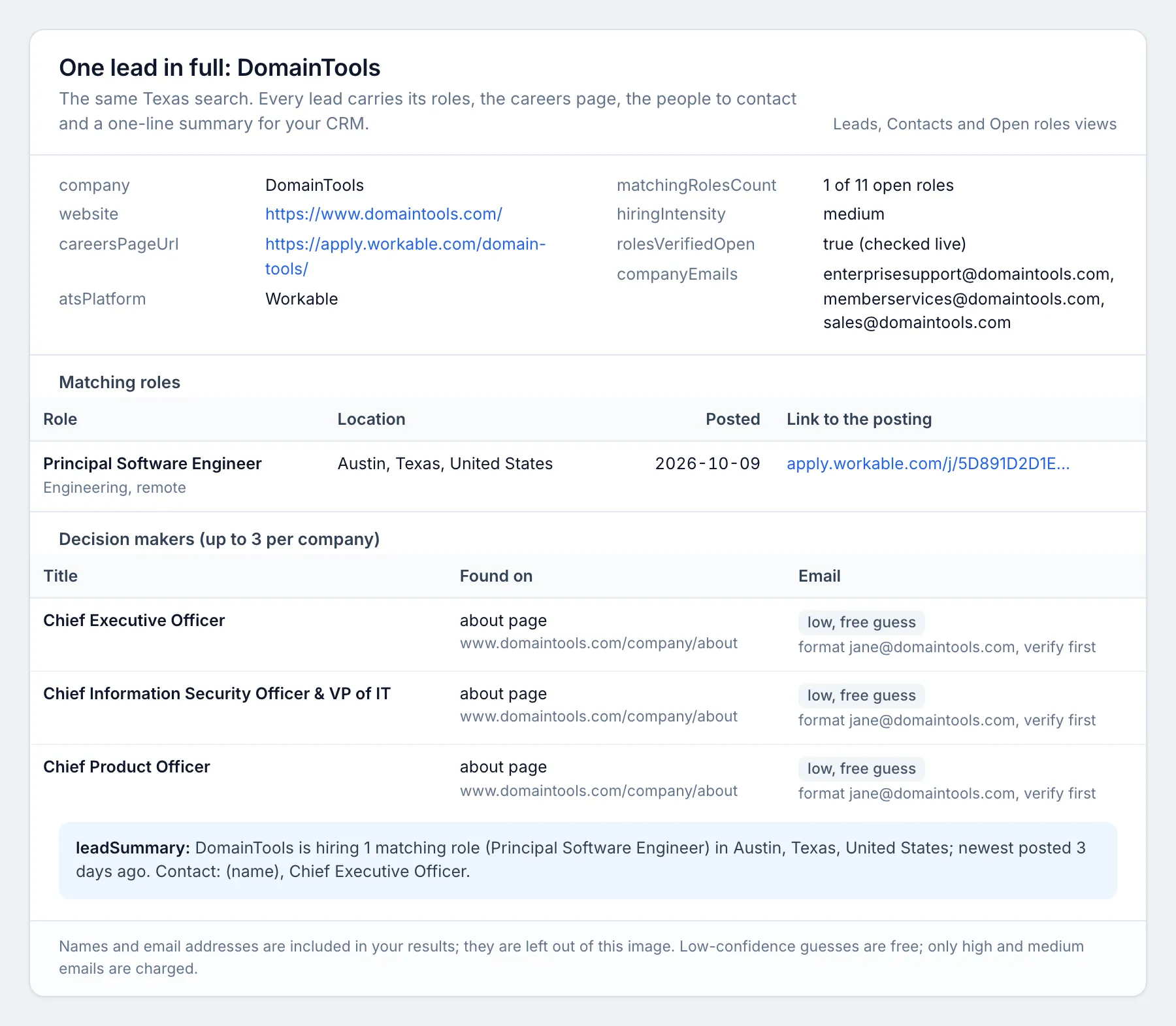This screenshot has height=1026, width=1176.
Task: Click the 'careersPageUrl' field label
Action: pyautogui.click(x=119, y=244)
